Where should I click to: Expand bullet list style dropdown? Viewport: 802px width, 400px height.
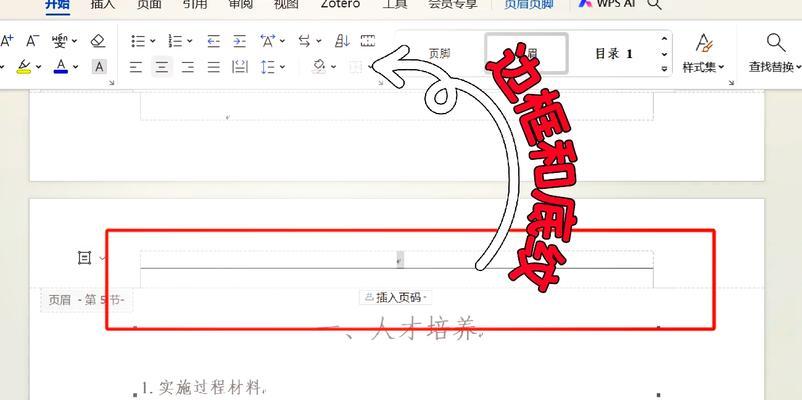click(x=152, y=41)
